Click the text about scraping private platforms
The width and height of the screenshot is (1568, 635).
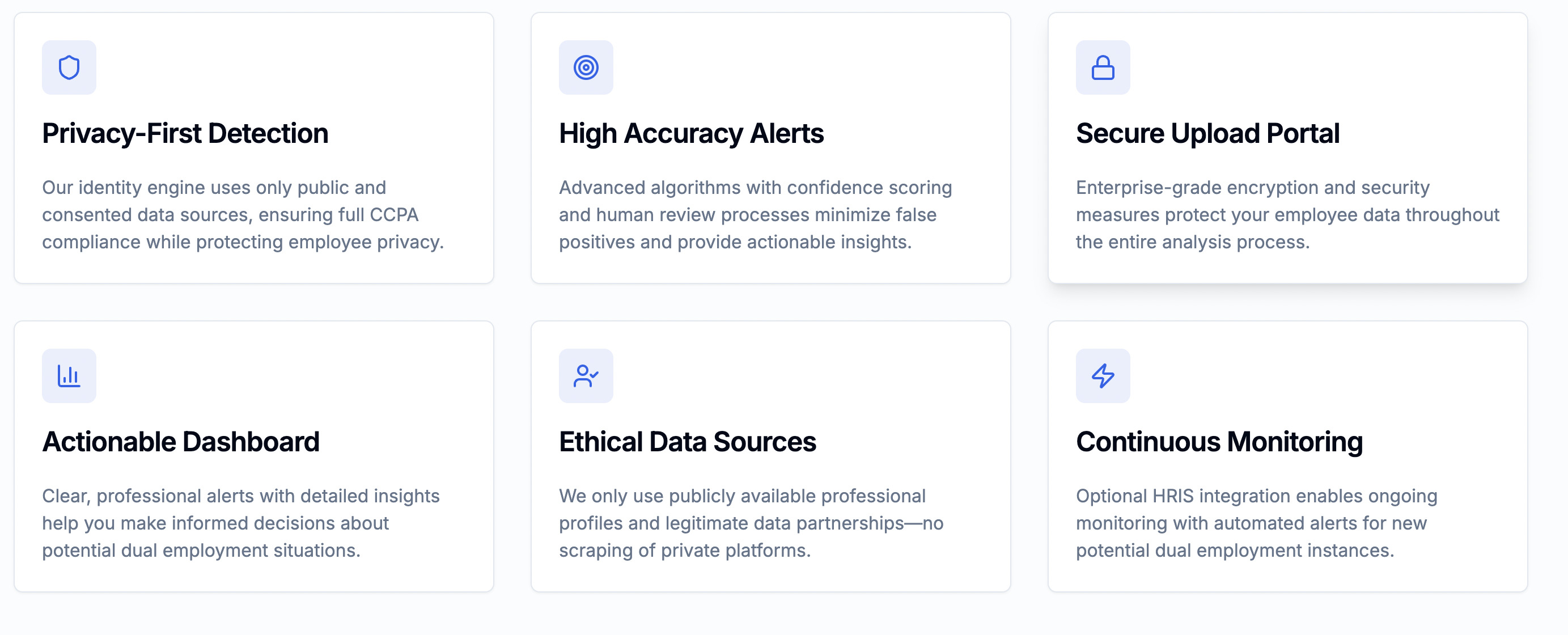(751, 523)
